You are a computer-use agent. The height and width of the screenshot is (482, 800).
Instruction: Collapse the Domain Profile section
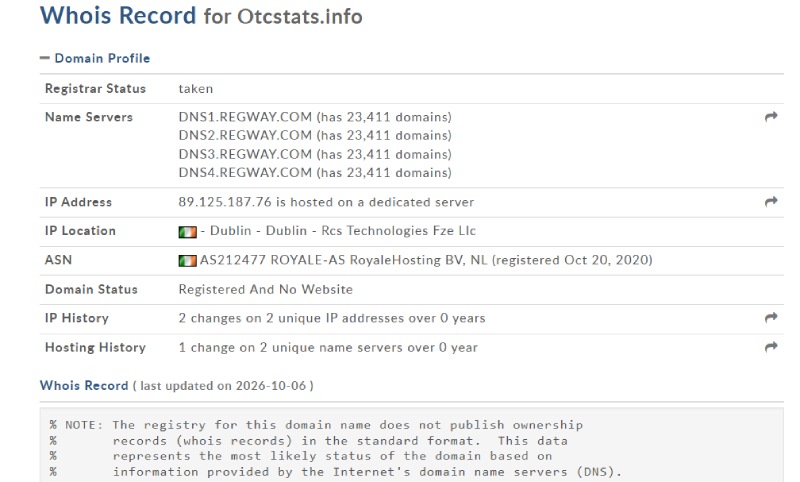95,58
